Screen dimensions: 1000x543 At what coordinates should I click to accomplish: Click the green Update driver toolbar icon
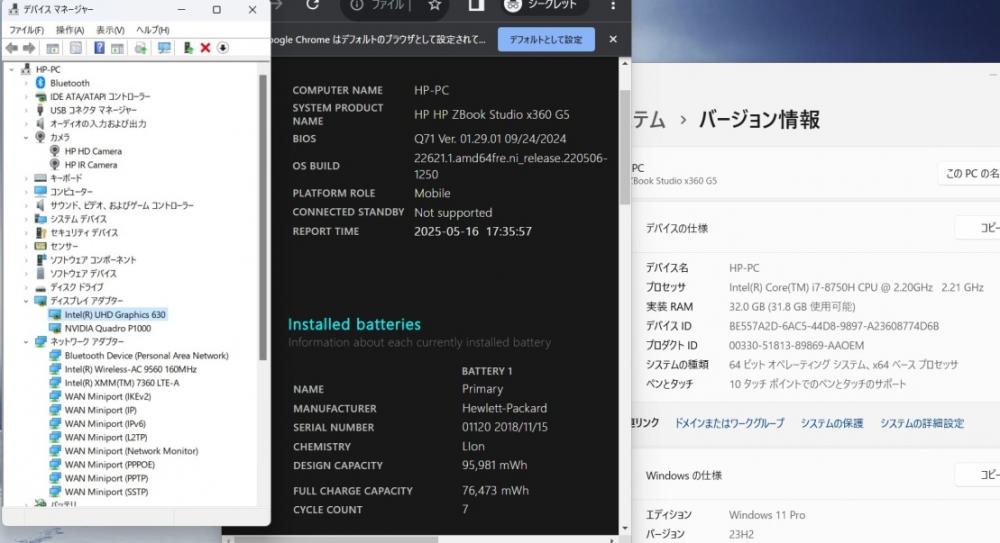point(188,48)
